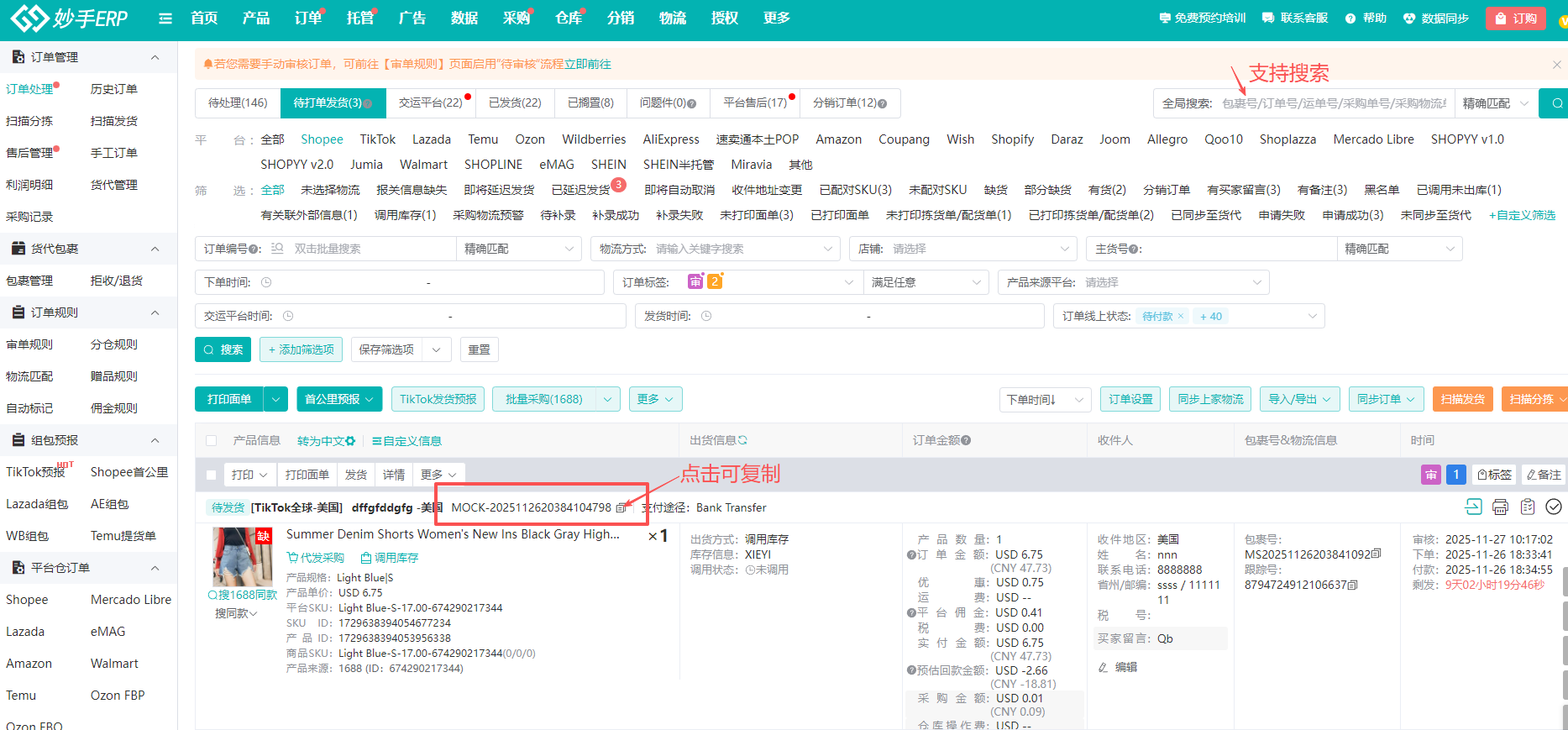Select the 未打印面单(3) filter option

click(757, 215)
